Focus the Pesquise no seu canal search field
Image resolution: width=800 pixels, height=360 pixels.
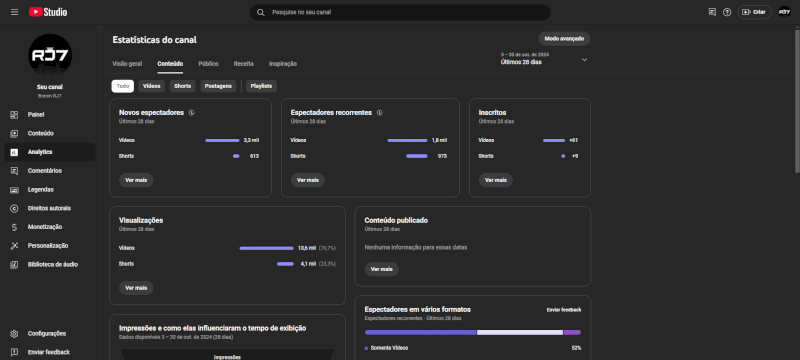point(400,12)
